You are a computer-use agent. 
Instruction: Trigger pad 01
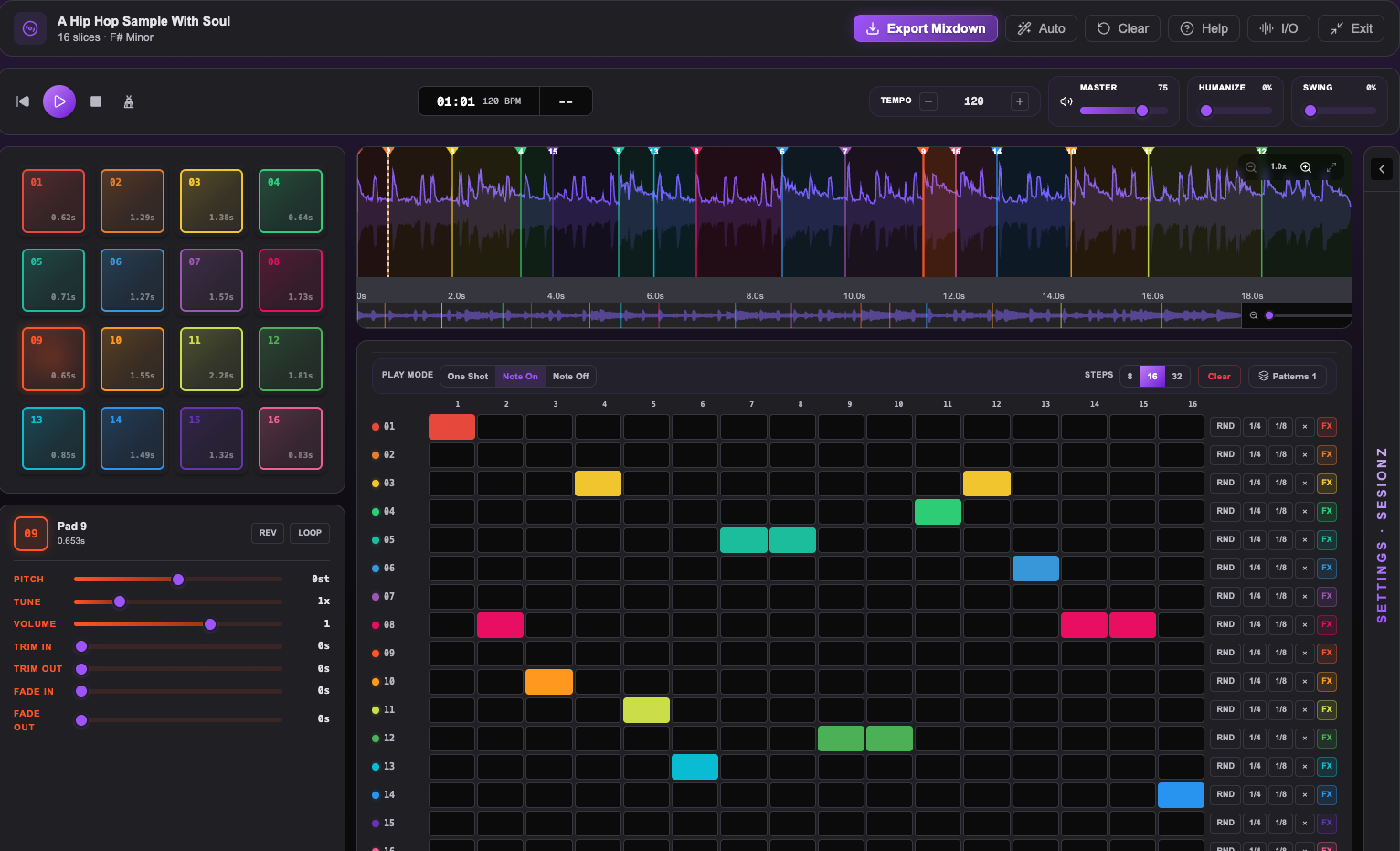(53, 201)
